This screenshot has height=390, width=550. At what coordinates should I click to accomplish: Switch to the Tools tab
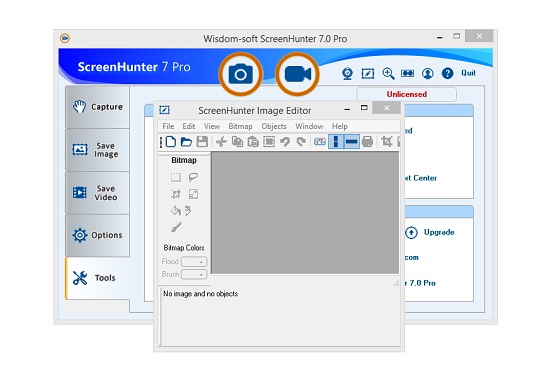coord(98,278)
